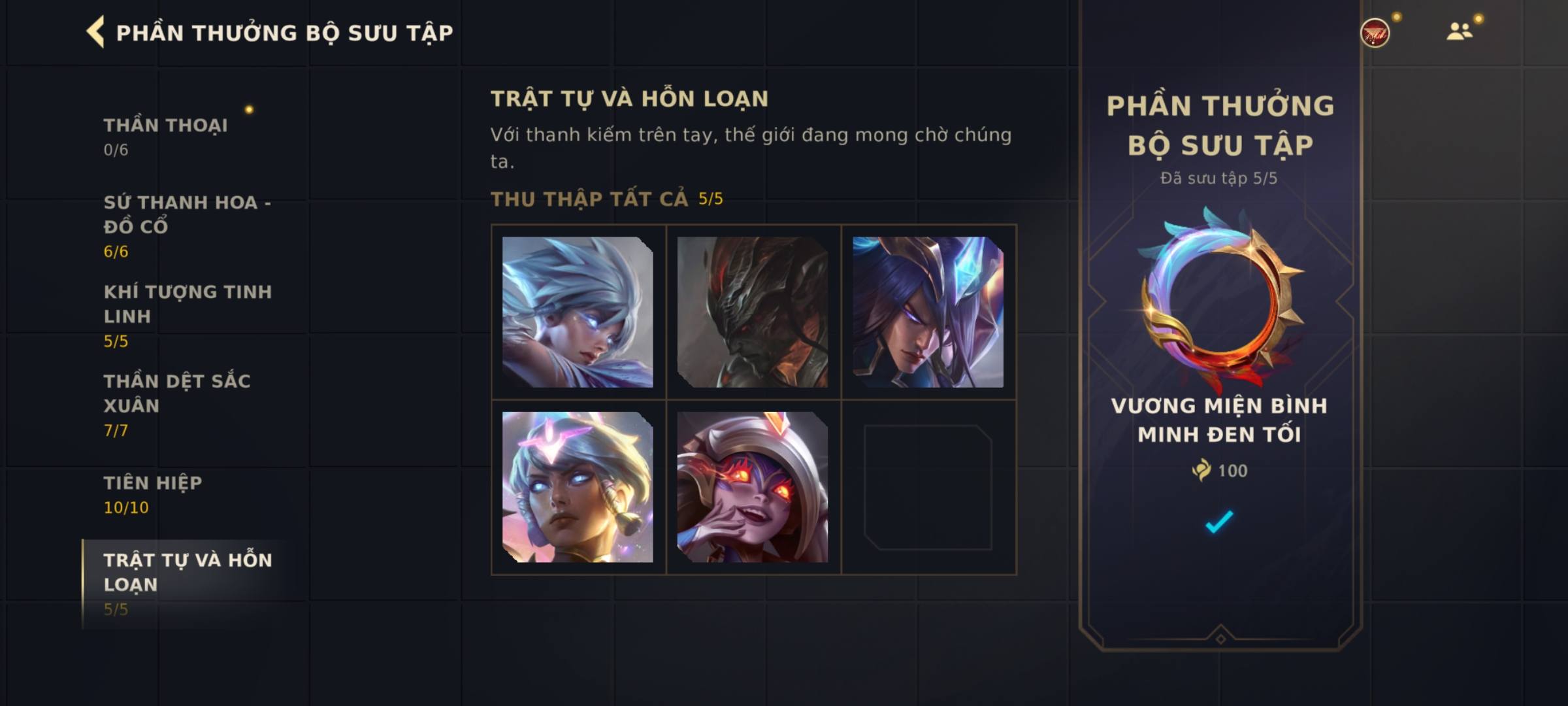Select the Trật Tự Và Hỗn Loạn tab
Viewport: 1568px width, 706px height.
pyautogui.click(x=188, y=584)
